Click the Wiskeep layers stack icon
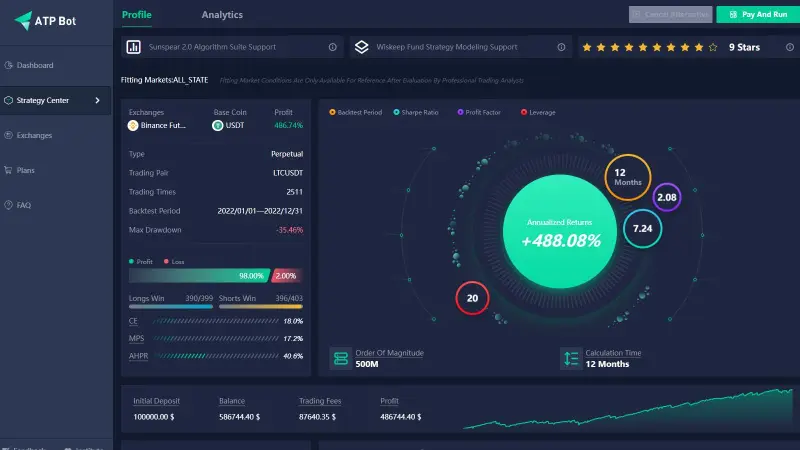 pyautogui.click(x=362, y=47)
